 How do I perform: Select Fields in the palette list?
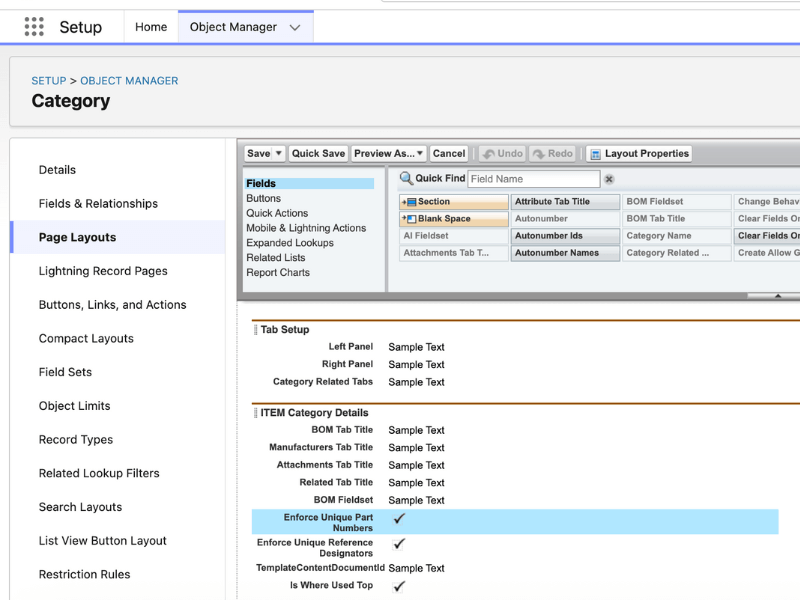(309, 183)
